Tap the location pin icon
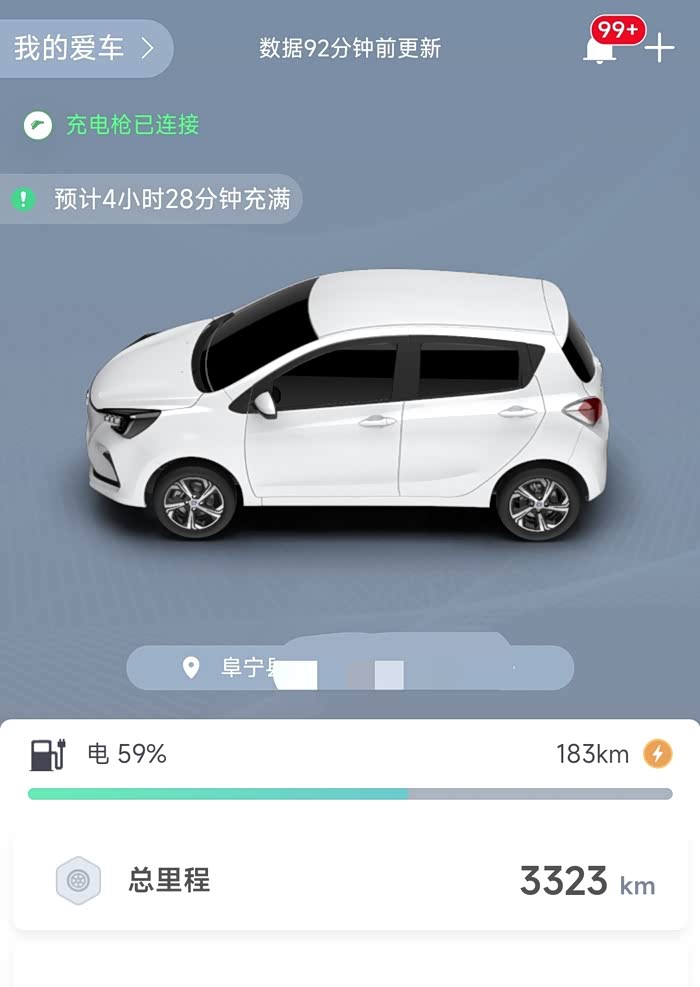 pyautogui.click(x=191, y=667)
